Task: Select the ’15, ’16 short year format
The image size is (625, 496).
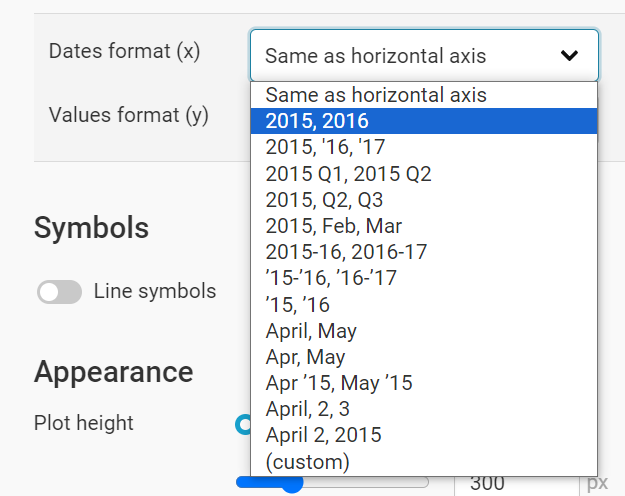Action: tap(424, 305)
